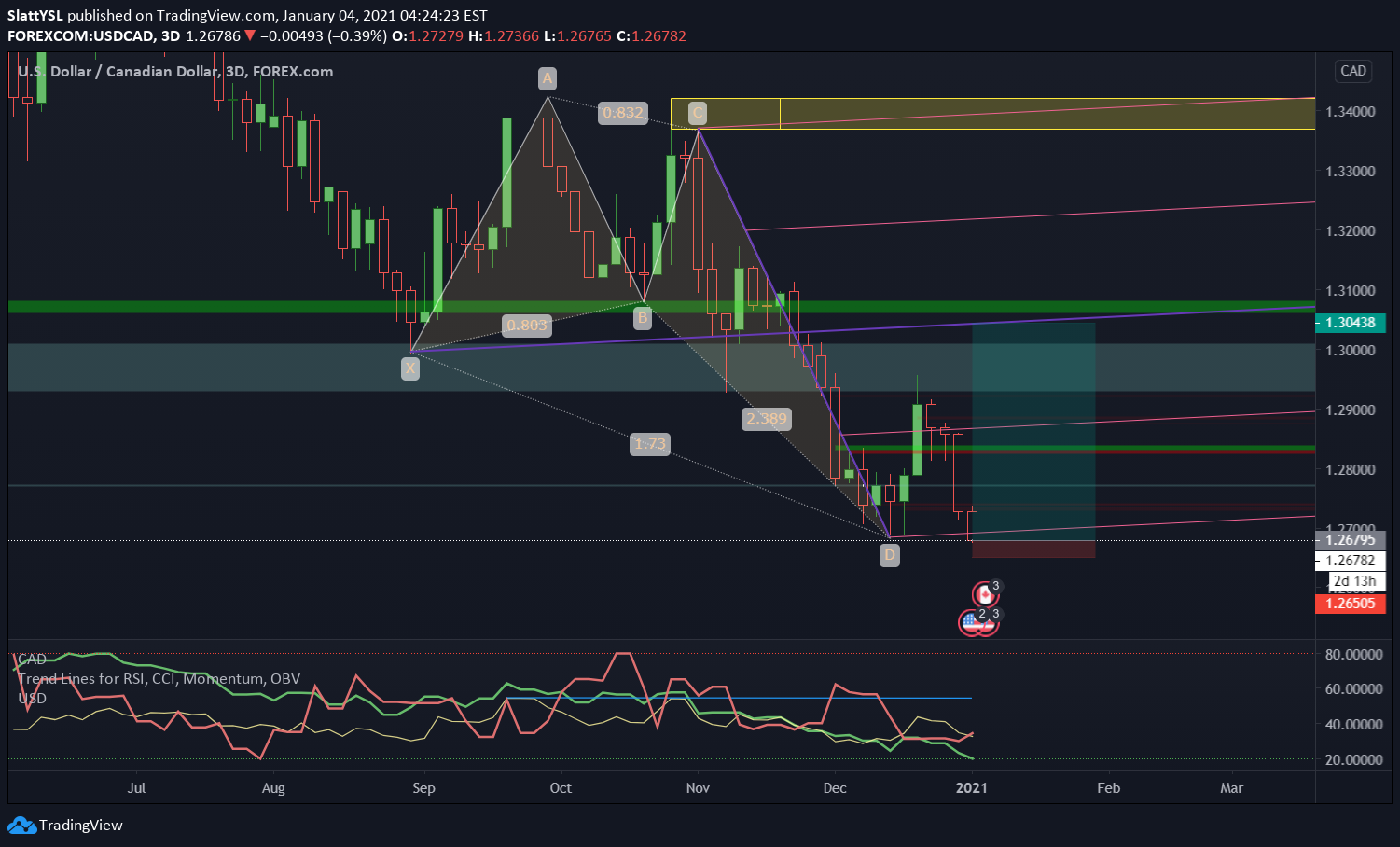Image resolution: width=1400 pixels, height=847 pixels.
Task: Click the 1.73 ratio label
Action: point(650,444)
